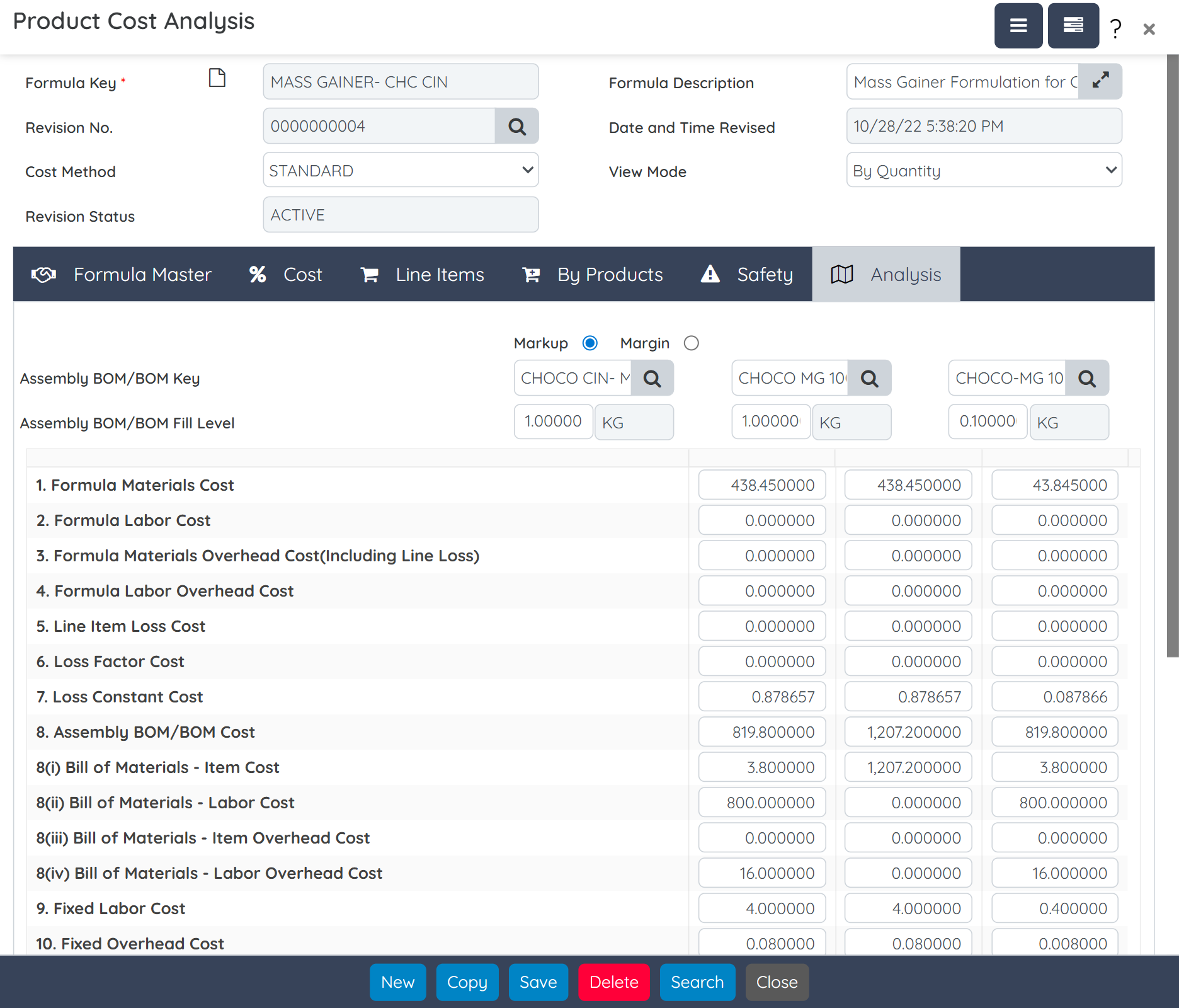Select the Markup radio button
1179x1008 pixels.
[589, 343]
